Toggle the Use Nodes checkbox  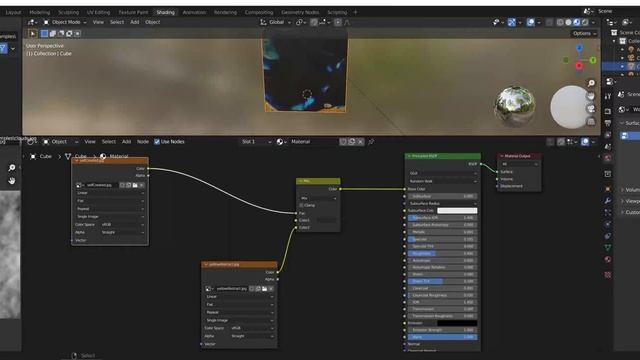(157, 142)
